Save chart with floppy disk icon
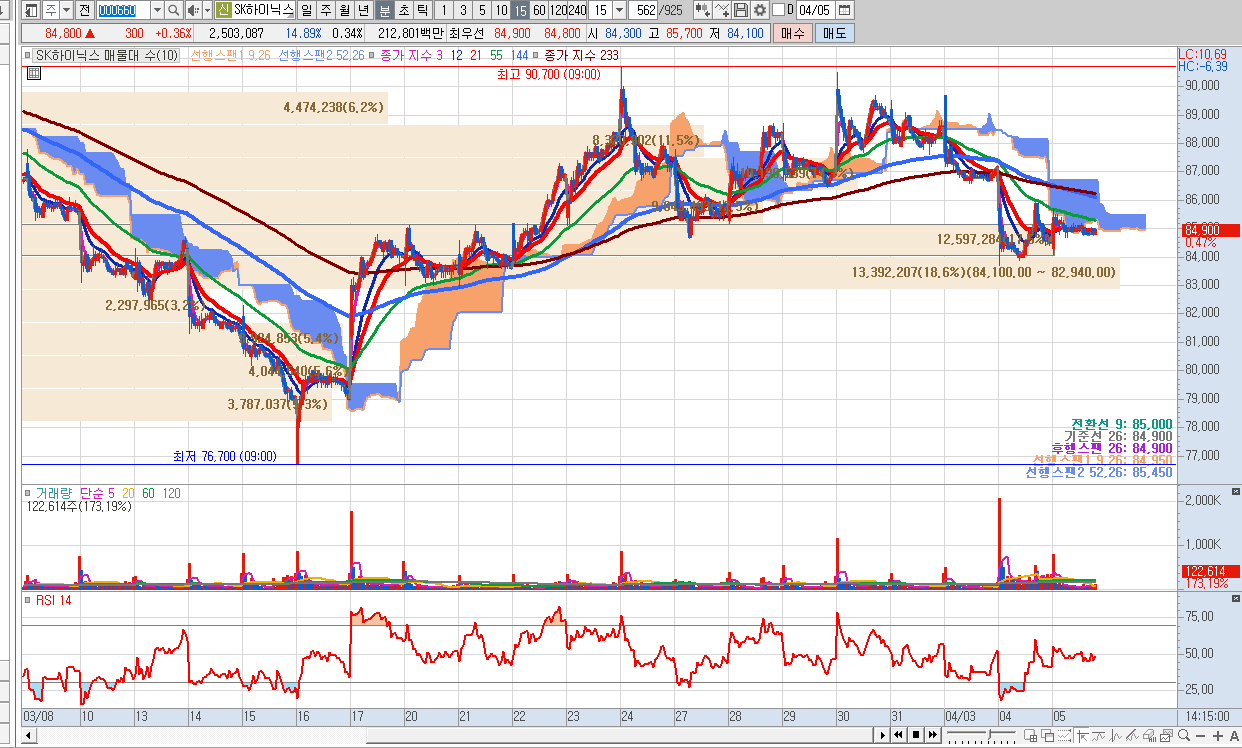This screenshot has width=1242, height=748. click(741, 10)
